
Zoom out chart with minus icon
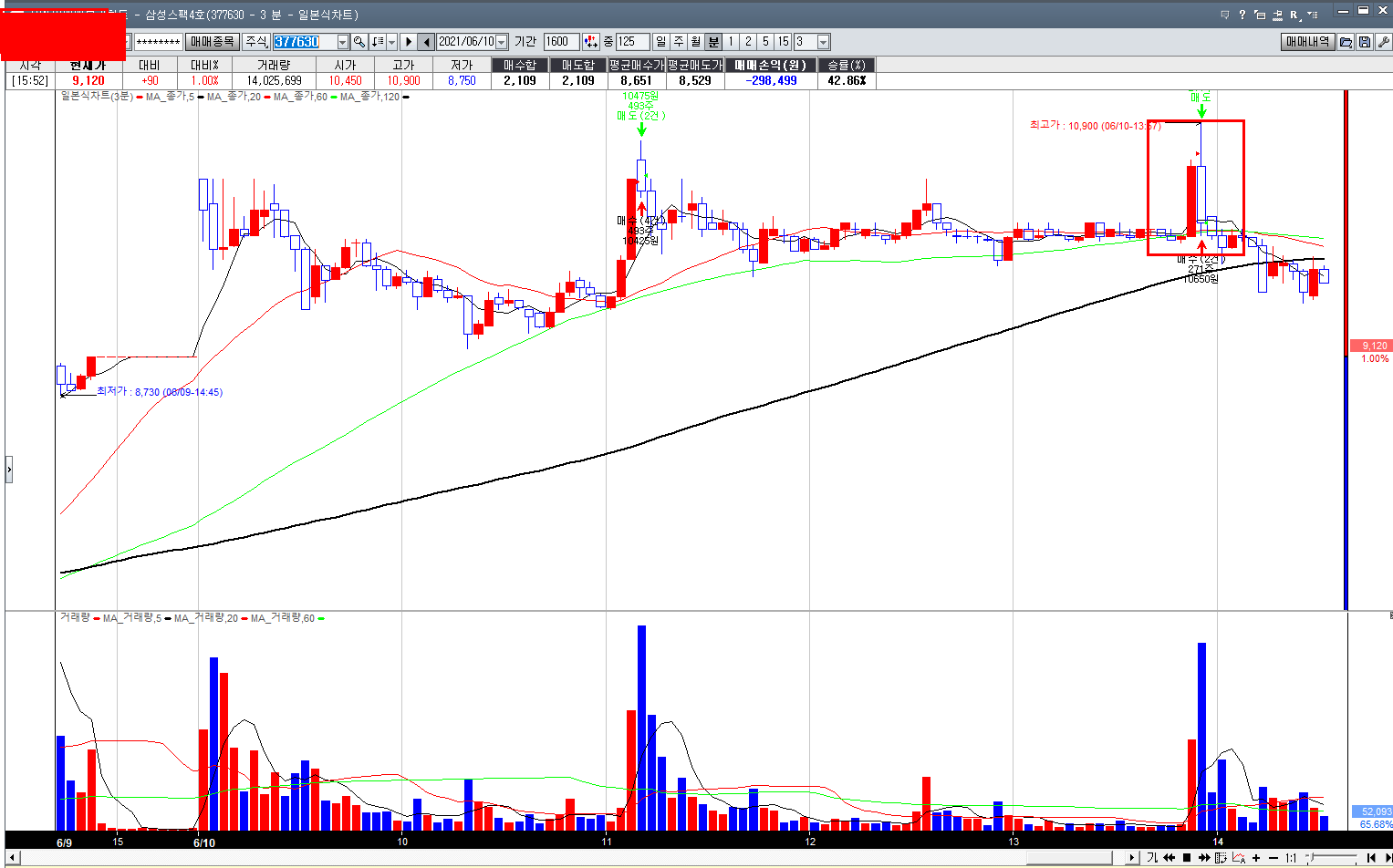(1273, 858)
